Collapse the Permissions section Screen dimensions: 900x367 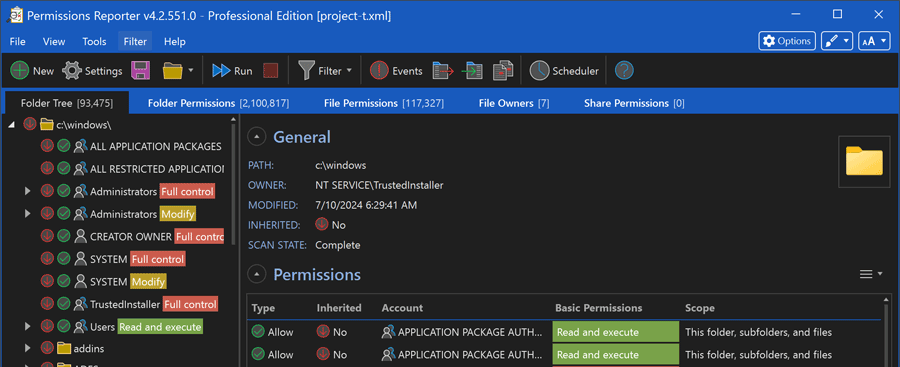[x=257, y=275]
